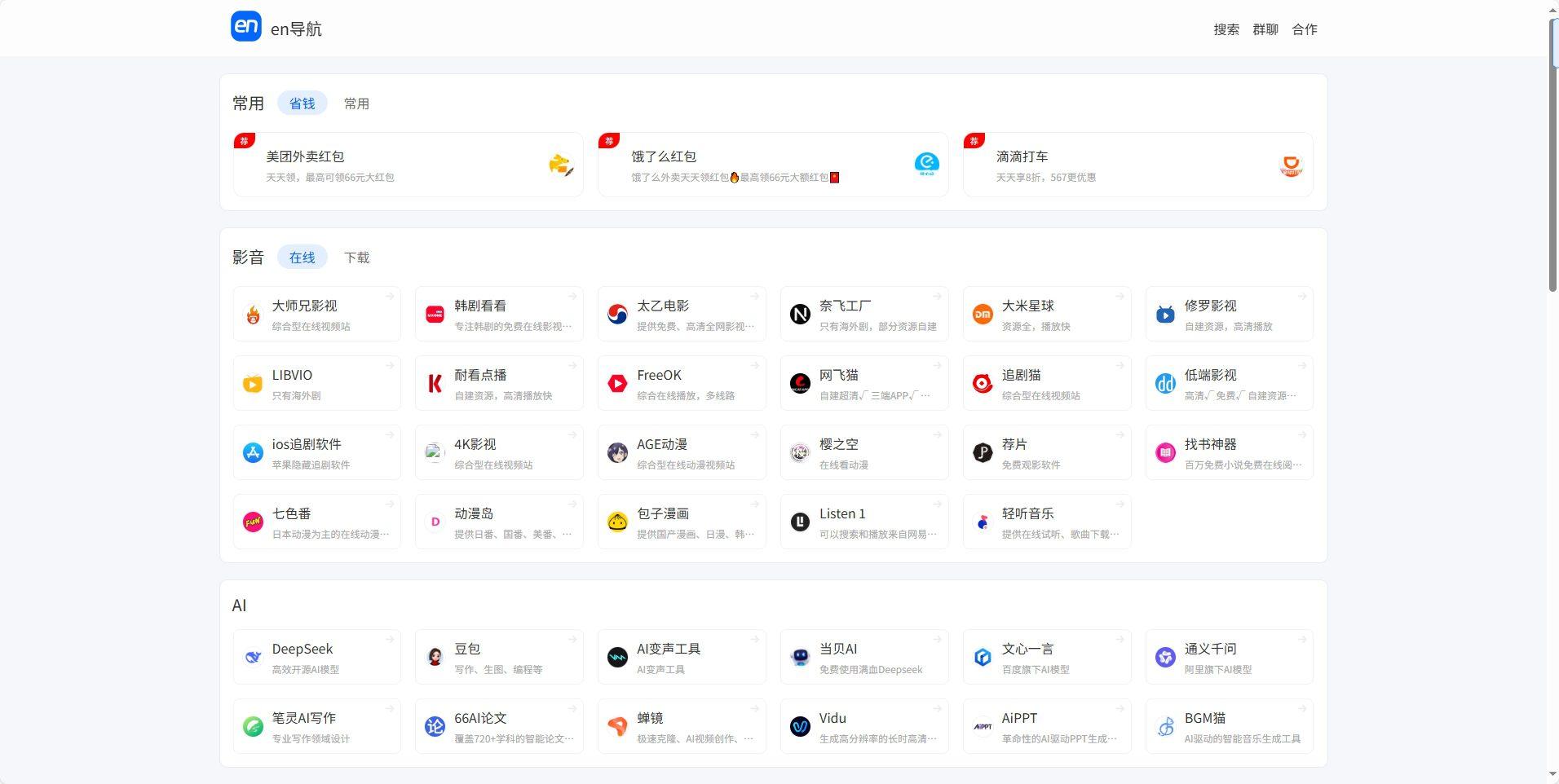This screenshot has width=1559, height=784.
Task: Open the 通义千问 purple icon
Action: (1165, 657)
